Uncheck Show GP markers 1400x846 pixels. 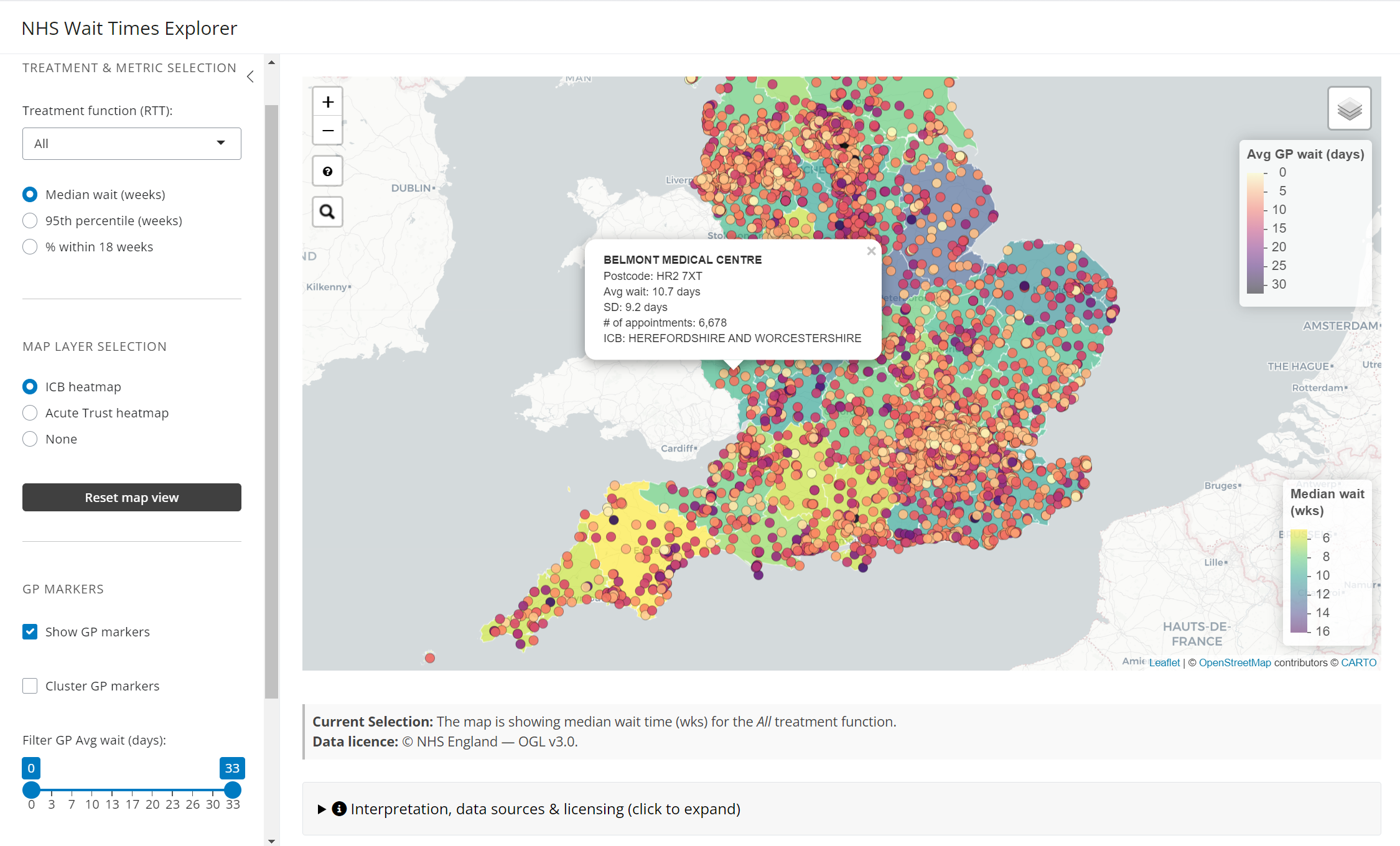click(x=30, y=632)
